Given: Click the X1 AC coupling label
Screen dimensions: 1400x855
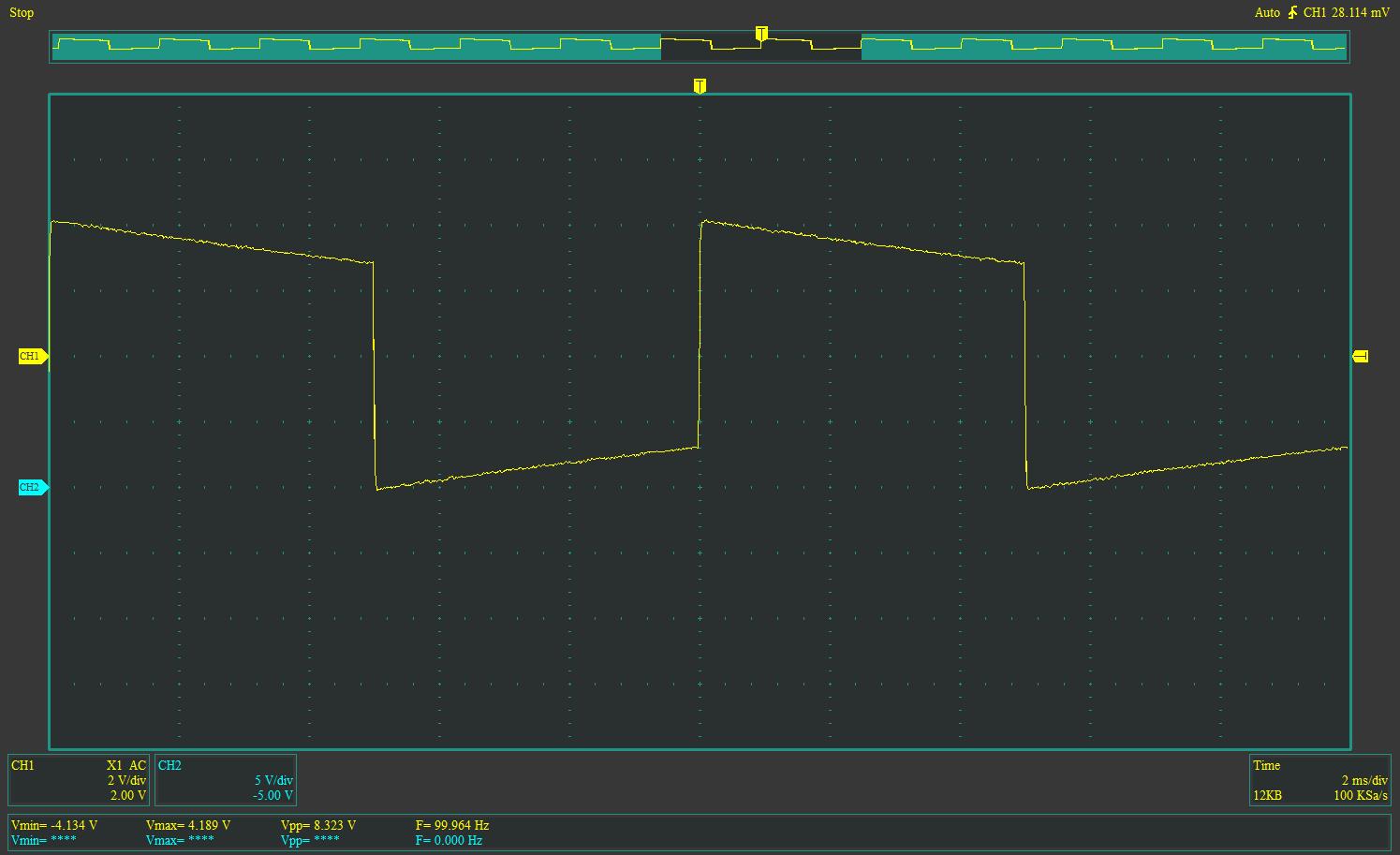Looking at the screenshot, I should click(126, 765).
